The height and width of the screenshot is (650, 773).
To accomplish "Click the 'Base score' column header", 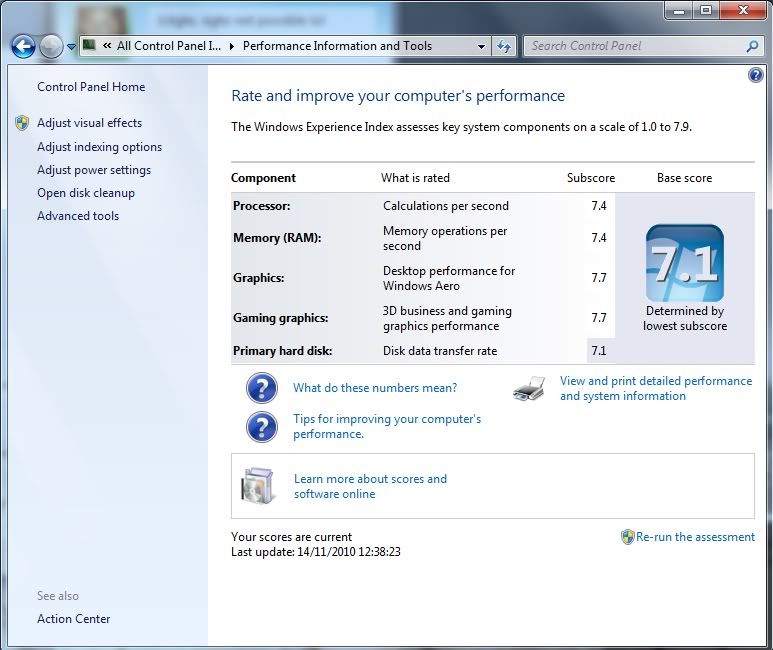I will coord(684,178).
